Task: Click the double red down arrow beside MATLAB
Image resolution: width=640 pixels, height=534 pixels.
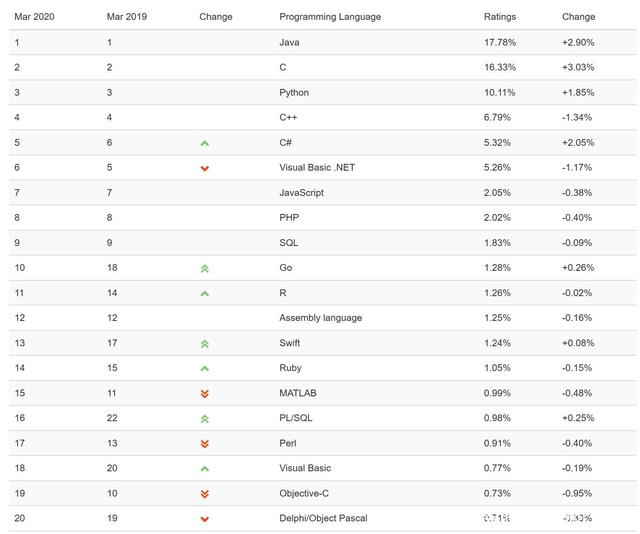Action: point(205,394)
